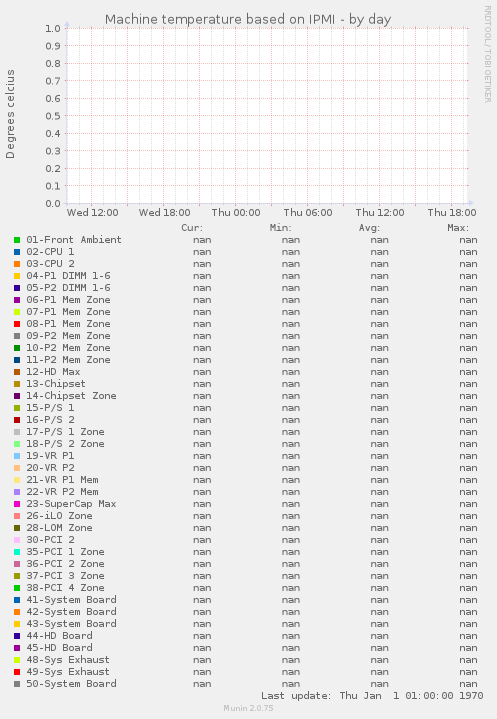
Task: Select the '13-Chipset' legend label
Action: (x=56, y=384)
